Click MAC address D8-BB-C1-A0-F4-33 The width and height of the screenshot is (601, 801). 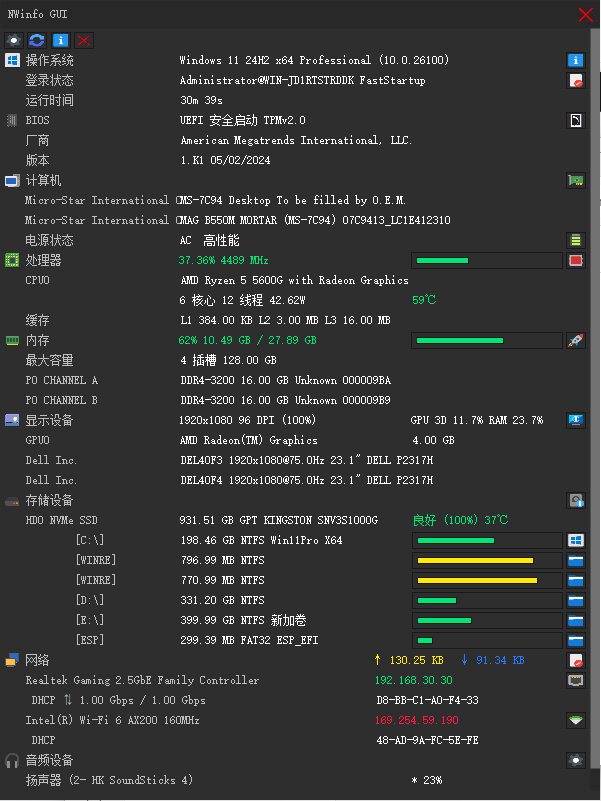pos(427,700)
